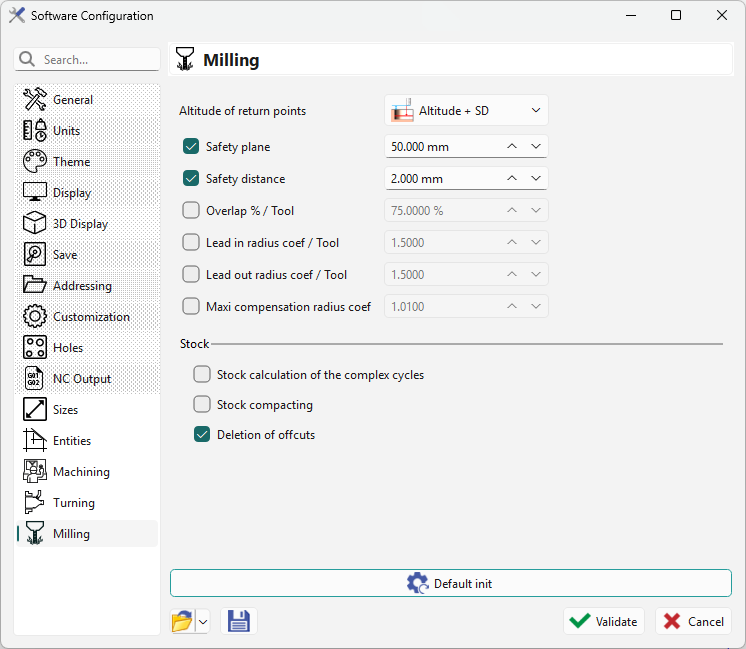Open dropdown arrow beside the folder icon

(x=202, y=621)
